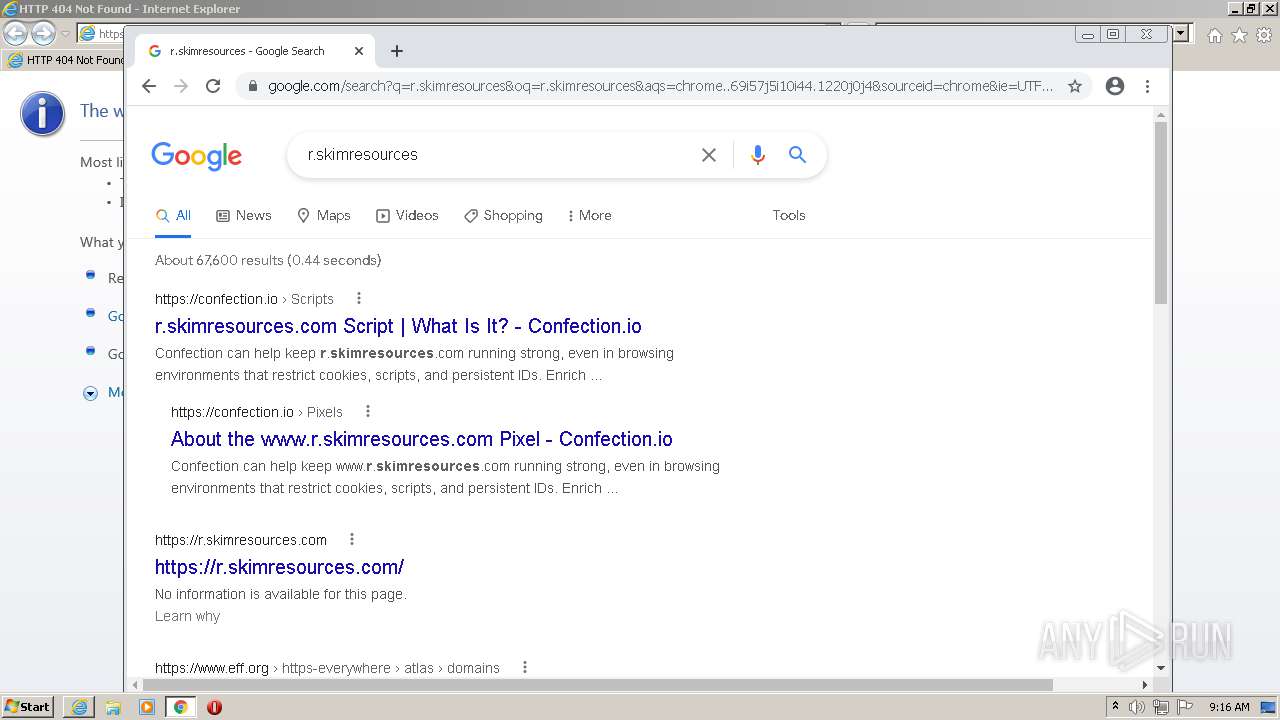This screenshot has width=1280, height=720.
Task: Show hidden system tray icons
Action: 1115,707
